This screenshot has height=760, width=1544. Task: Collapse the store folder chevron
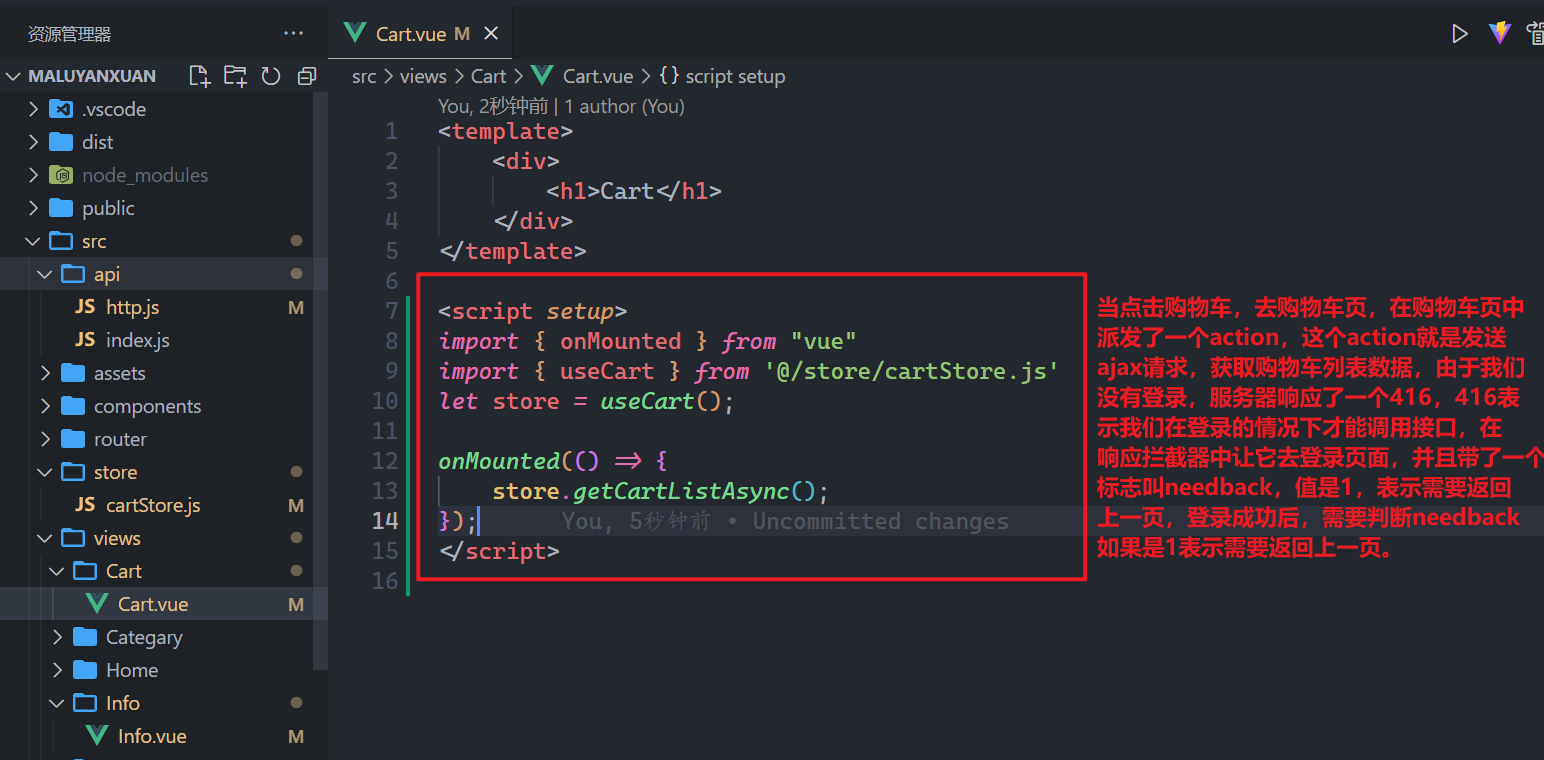click(x=45, y=472)
